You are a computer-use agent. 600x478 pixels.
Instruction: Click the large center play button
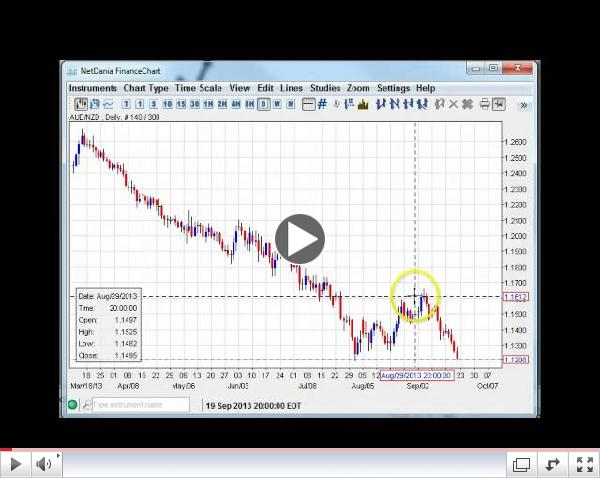(300, 239)
